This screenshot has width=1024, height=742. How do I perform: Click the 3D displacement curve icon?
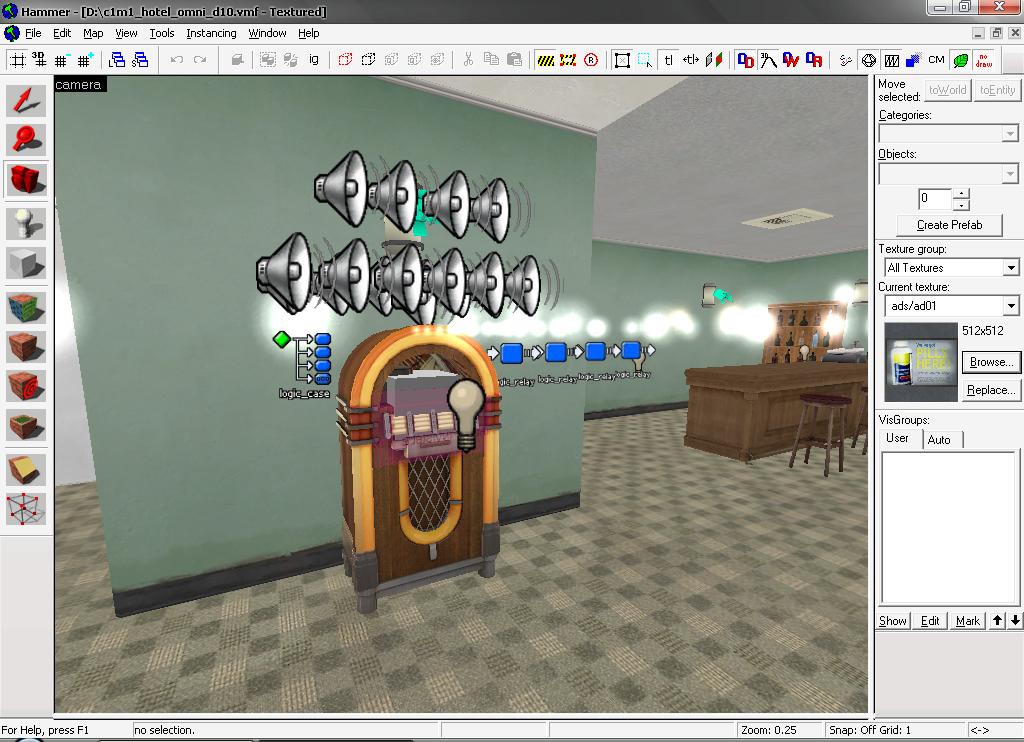pos(768,60)
